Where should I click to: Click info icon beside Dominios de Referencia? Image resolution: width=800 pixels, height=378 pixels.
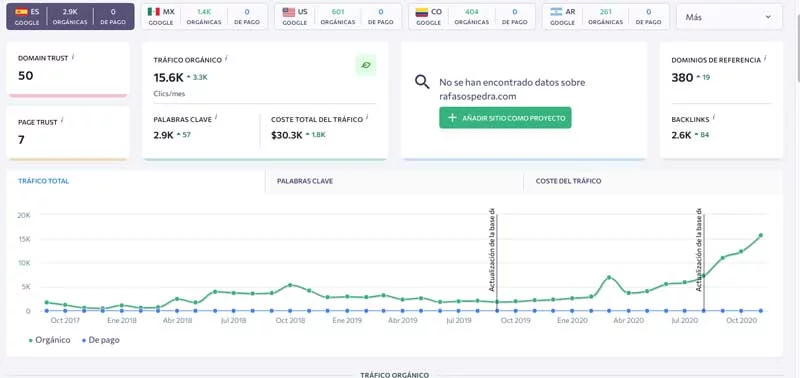point(765,58)
